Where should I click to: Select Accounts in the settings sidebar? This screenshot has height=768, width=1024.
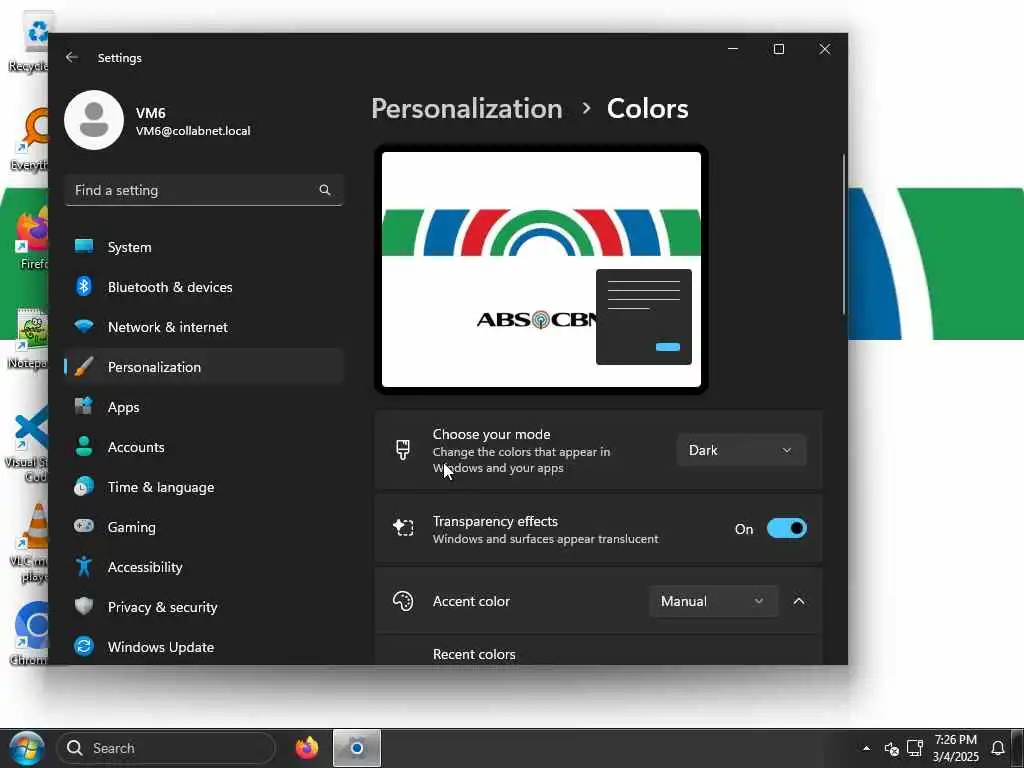pos(204,447)
